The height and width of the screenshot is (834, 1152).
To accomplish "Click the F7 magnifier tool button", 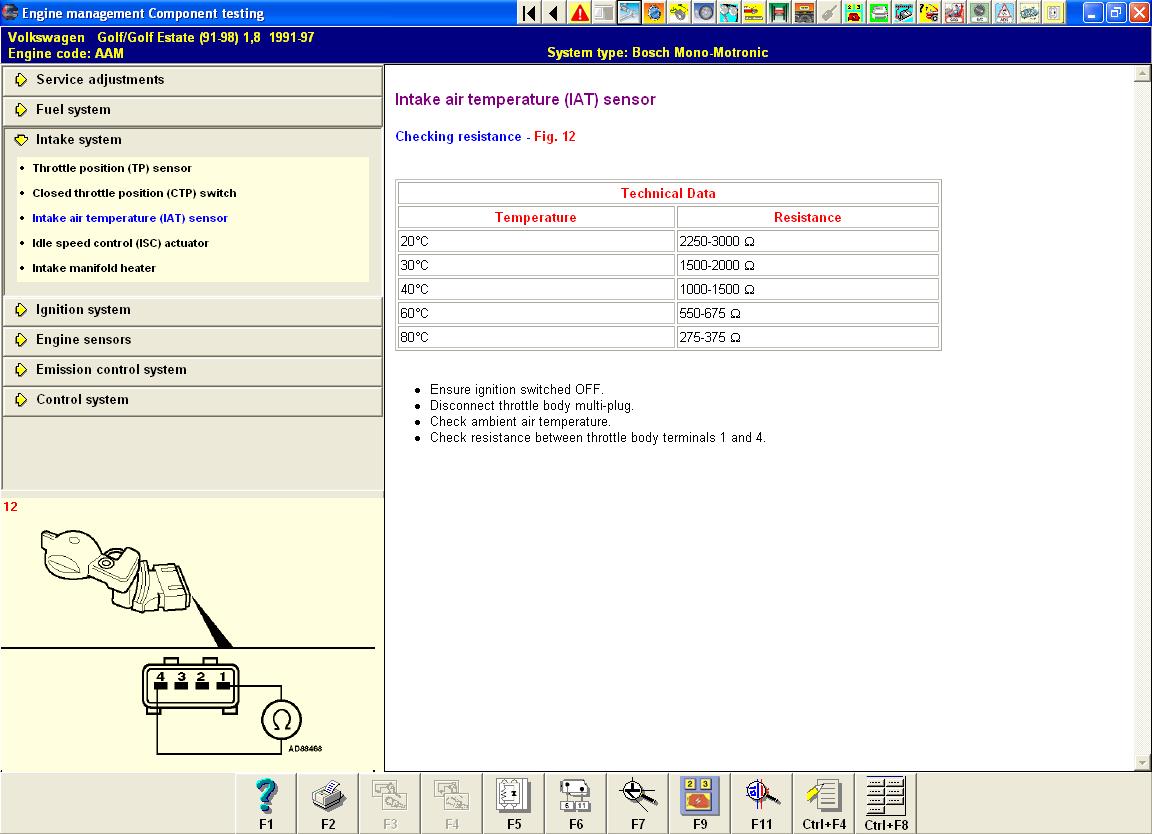I will 638,802.
